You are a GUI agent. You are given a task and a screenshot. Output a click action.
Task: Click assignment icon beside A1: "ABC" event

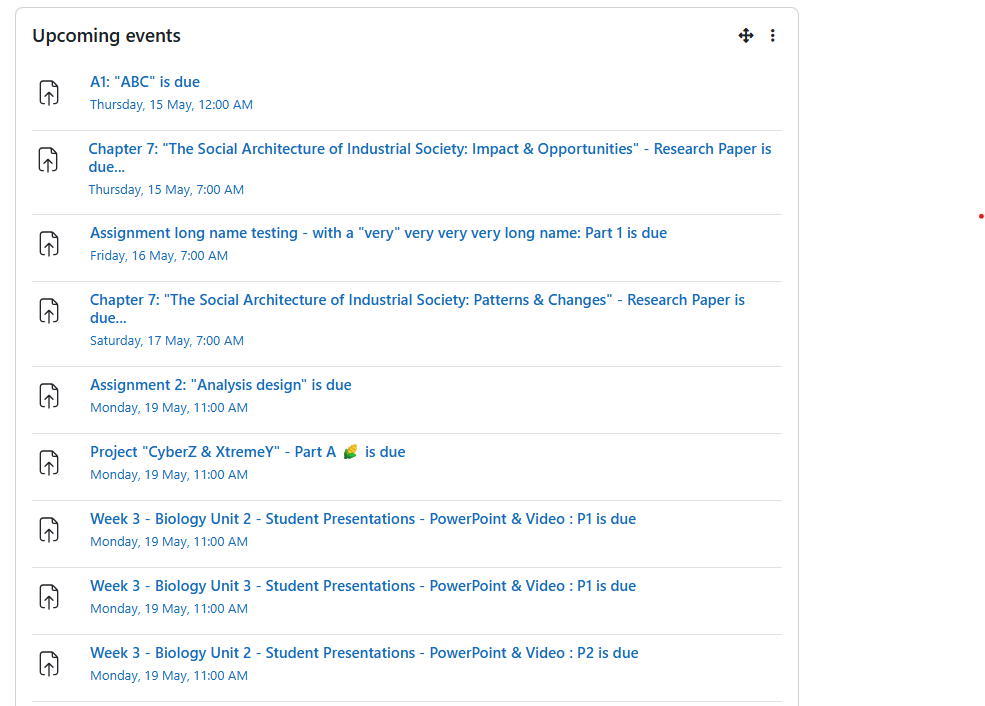pyautogui.click(x=49, y=93)
